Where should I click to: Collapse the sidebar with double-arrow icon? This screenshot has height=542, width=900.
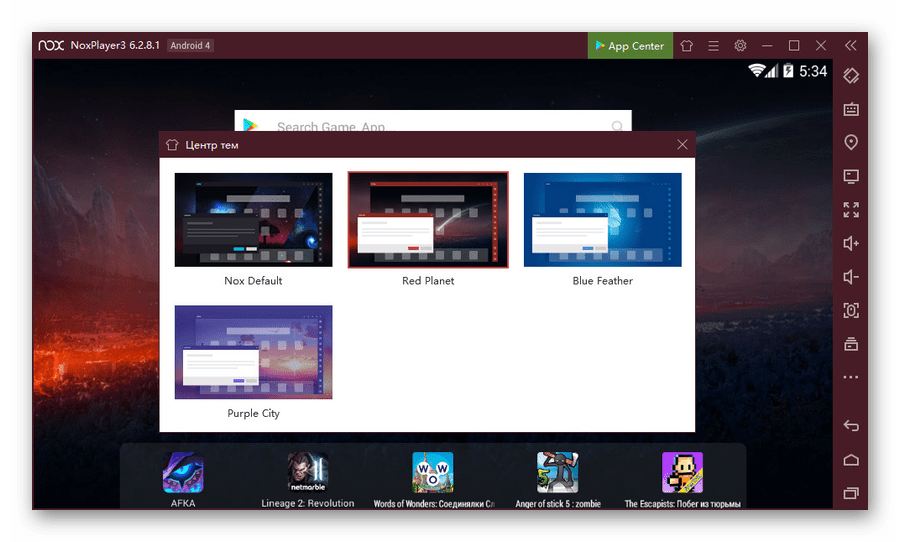[x=851, y=46]
